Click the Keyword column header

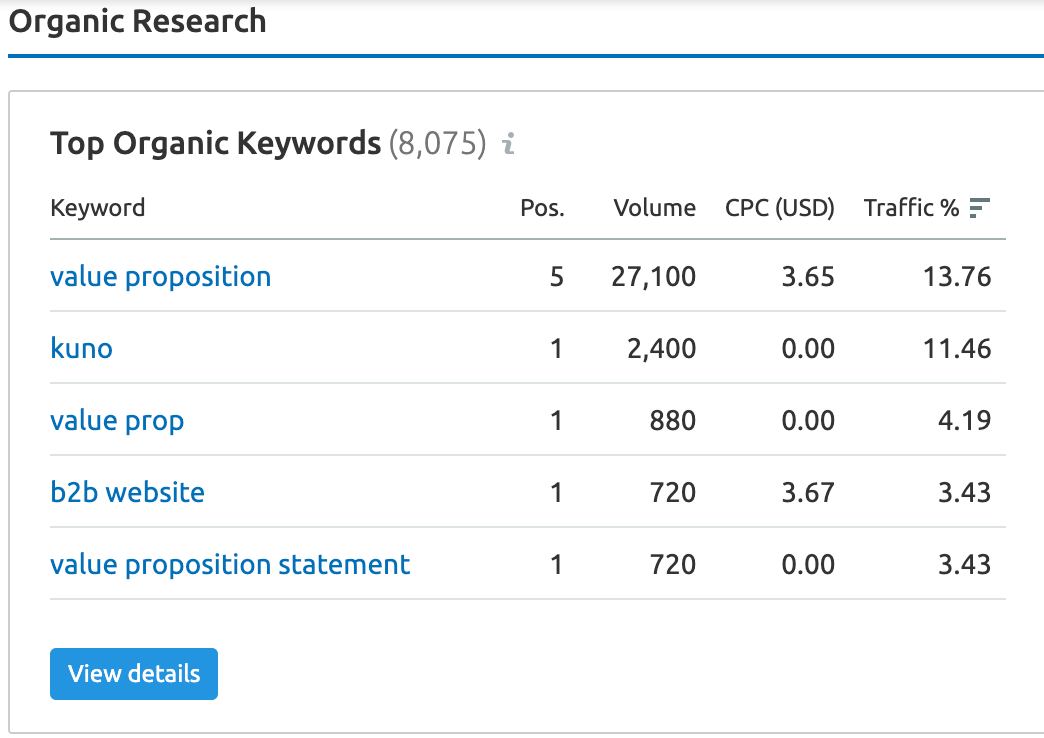pyautogui.click(x=97, y=208)
